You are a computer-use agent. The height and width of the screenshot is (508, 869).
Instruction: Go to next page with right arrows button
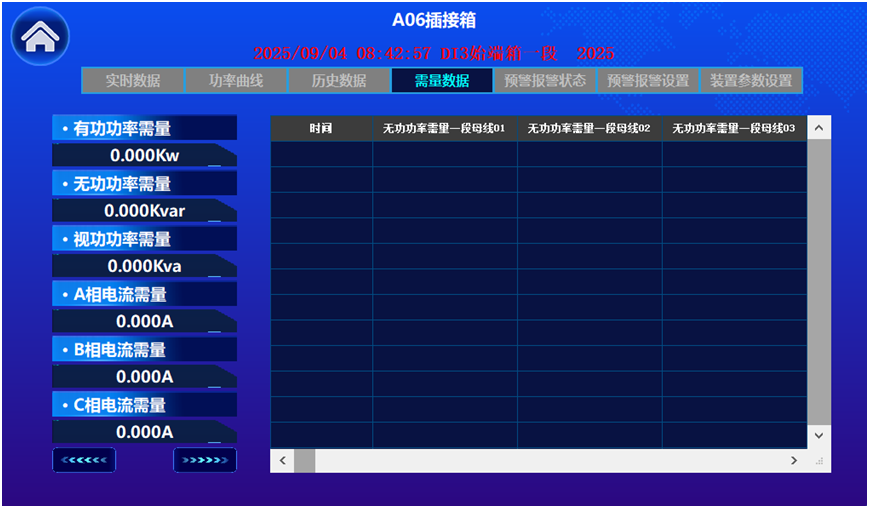[x=205, y=460]
